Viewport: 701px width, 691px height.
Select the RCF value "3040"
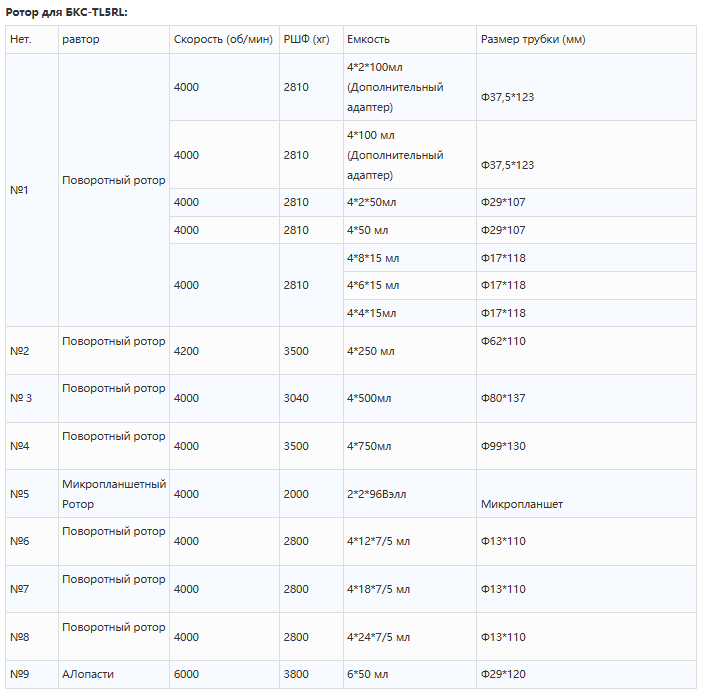[x=296, y=398]
